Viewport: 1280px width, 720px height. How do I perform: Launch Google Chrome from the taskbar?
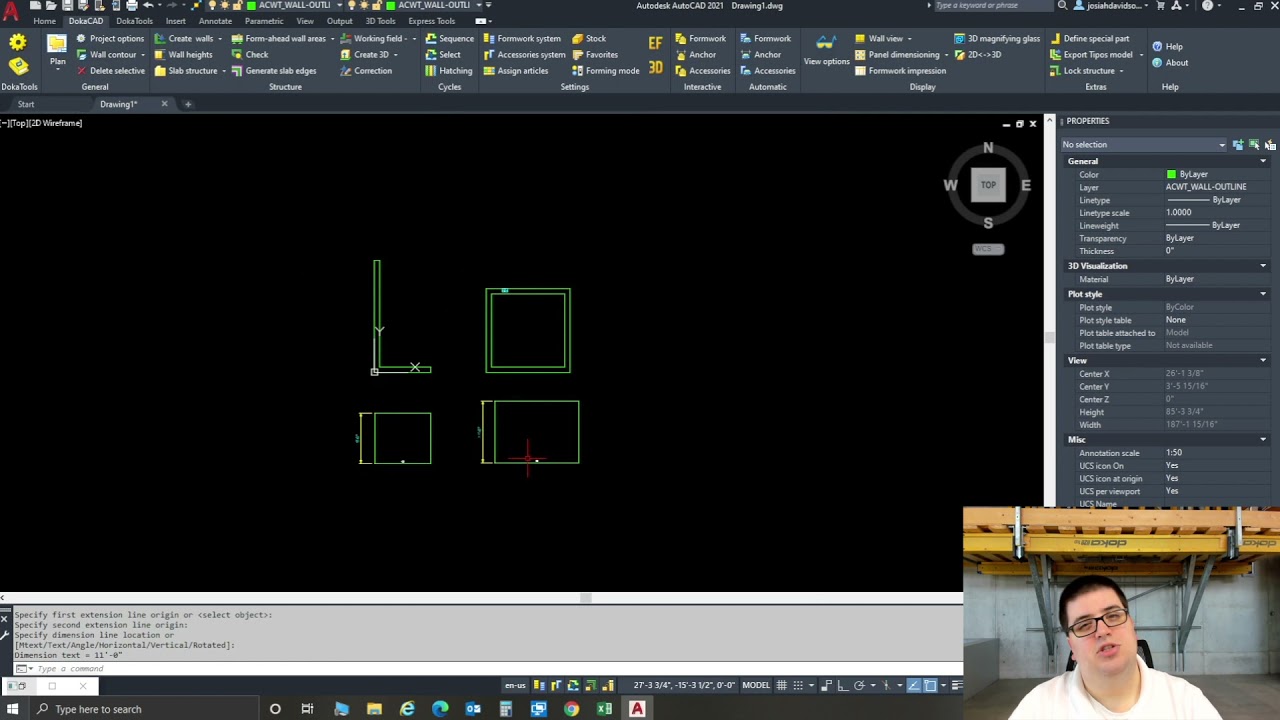(571, 709)
